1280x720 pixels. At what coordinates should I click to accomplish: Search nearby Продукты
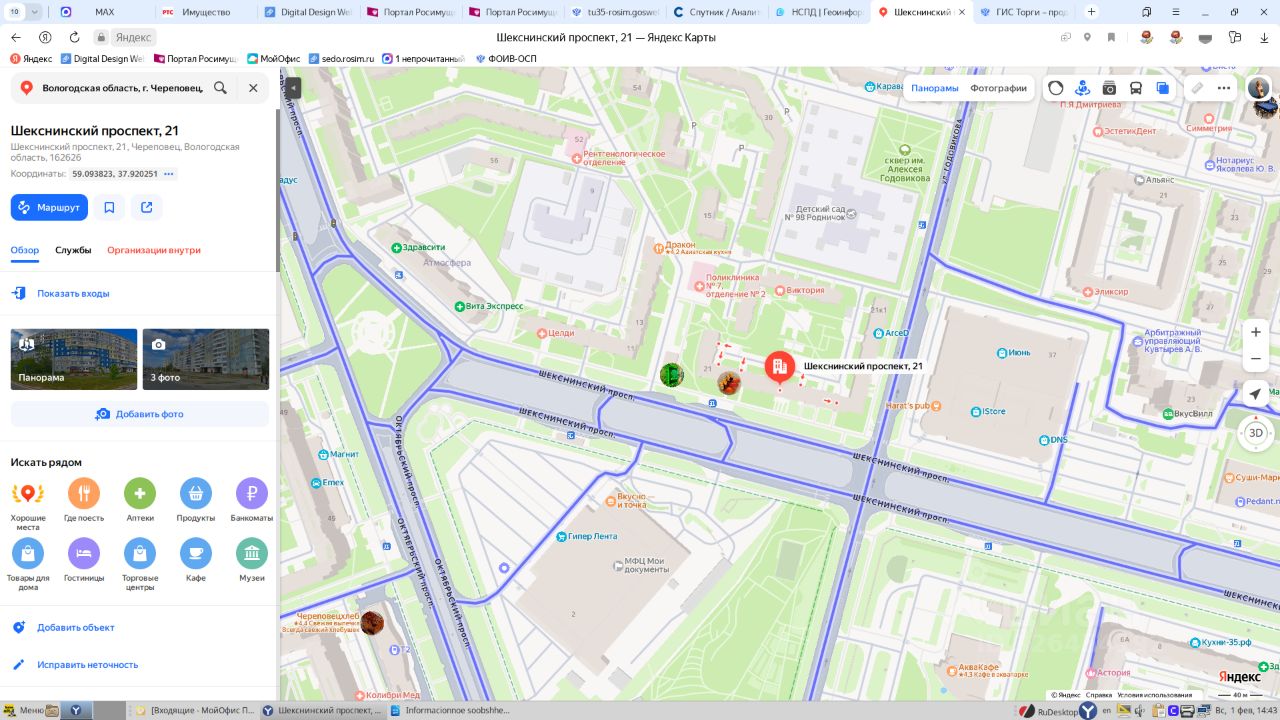[196, 501]
